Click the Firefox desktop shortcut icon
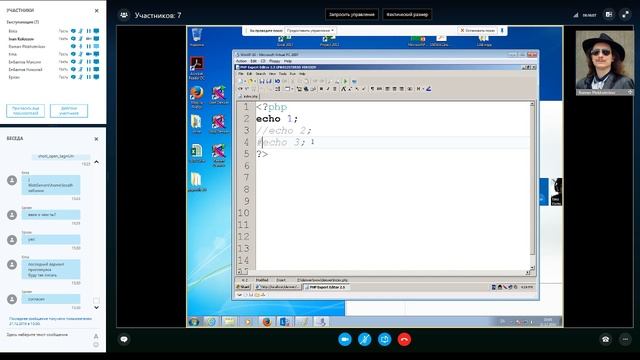This screenshot has height=360, width=640. 197,97
